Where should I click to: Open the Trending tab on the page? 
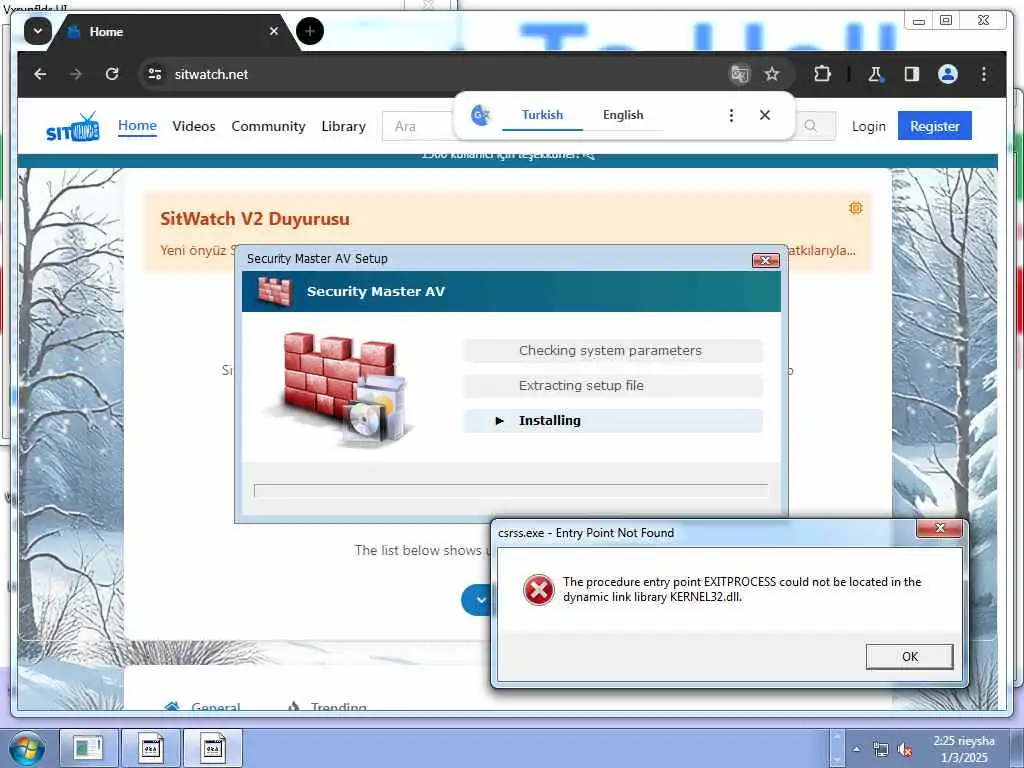pos(327,707)
